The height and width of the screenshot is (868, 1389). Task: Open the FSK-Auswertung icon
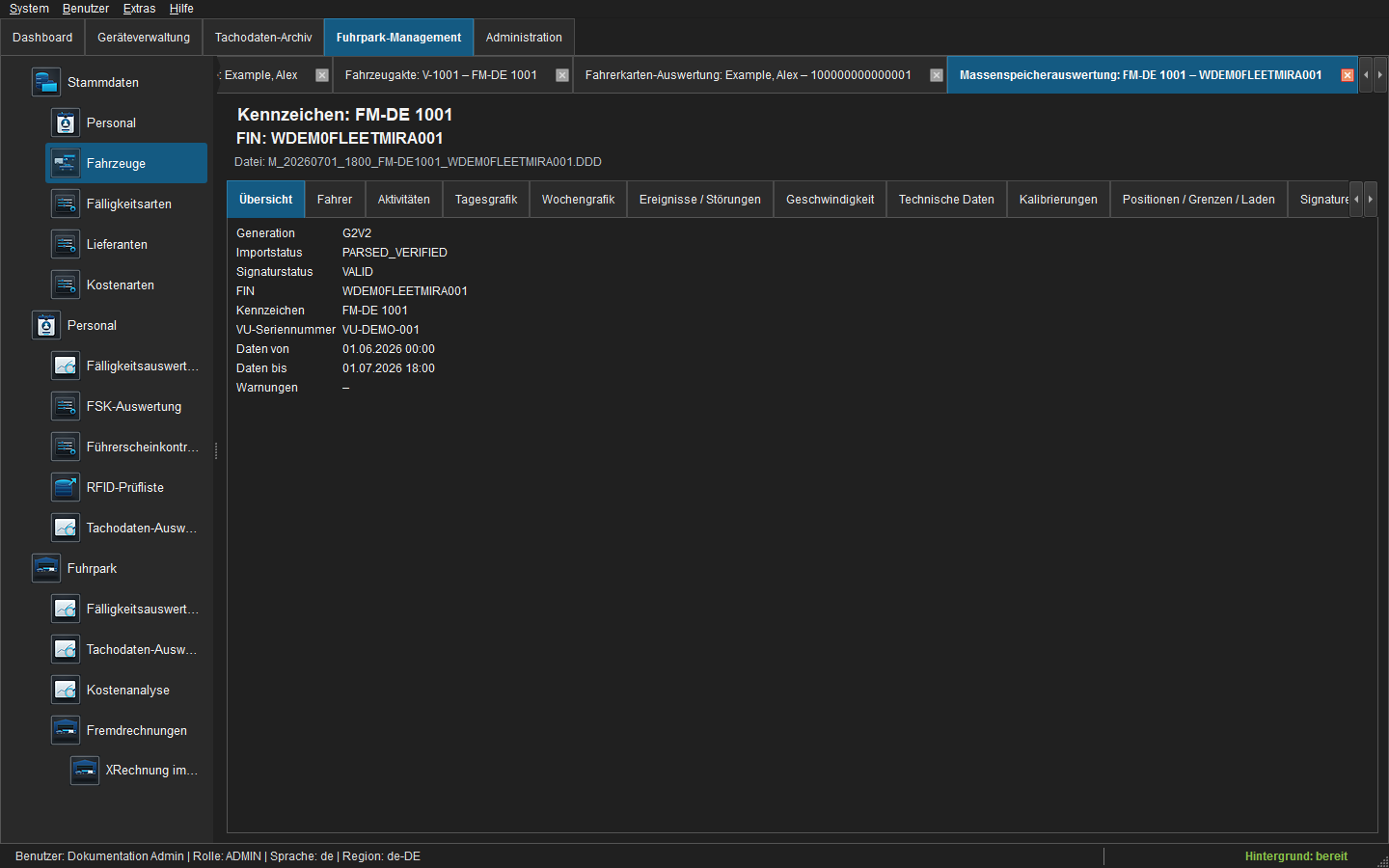point(65,406)
